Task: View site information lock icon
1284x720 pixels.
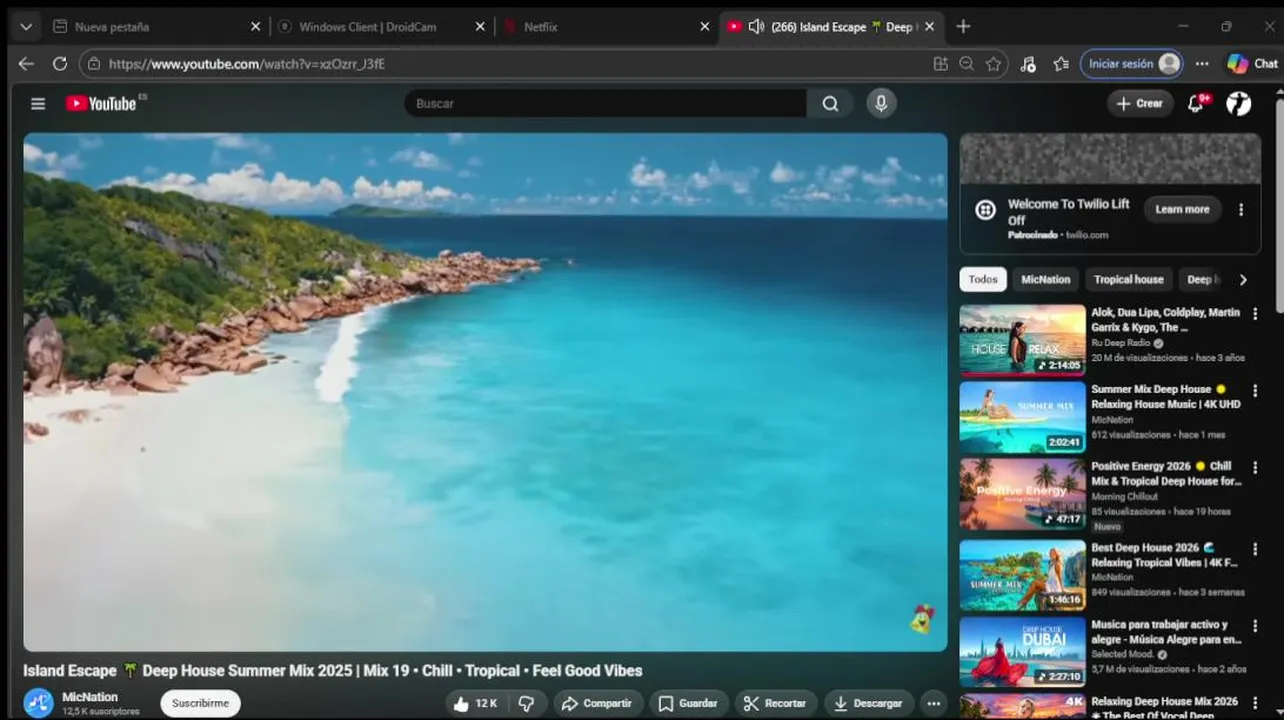Action: coord(94,64)
